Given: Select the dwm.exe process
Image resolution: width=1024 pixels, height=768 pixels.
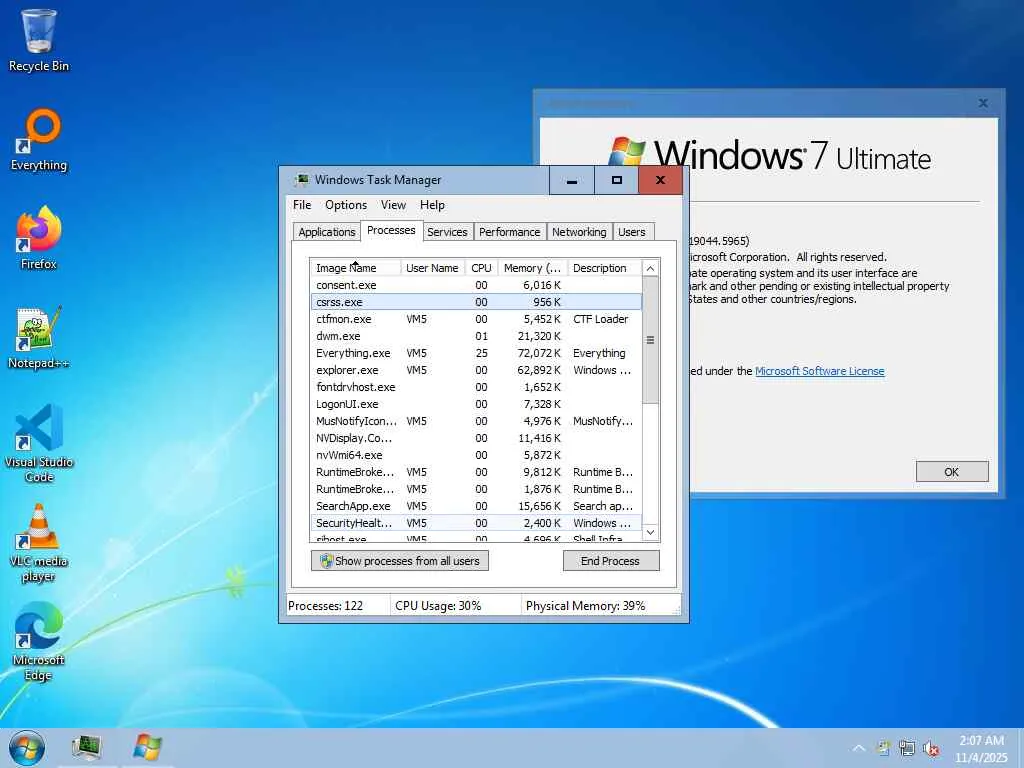Looking at the screenshot, I should [476, 336].
